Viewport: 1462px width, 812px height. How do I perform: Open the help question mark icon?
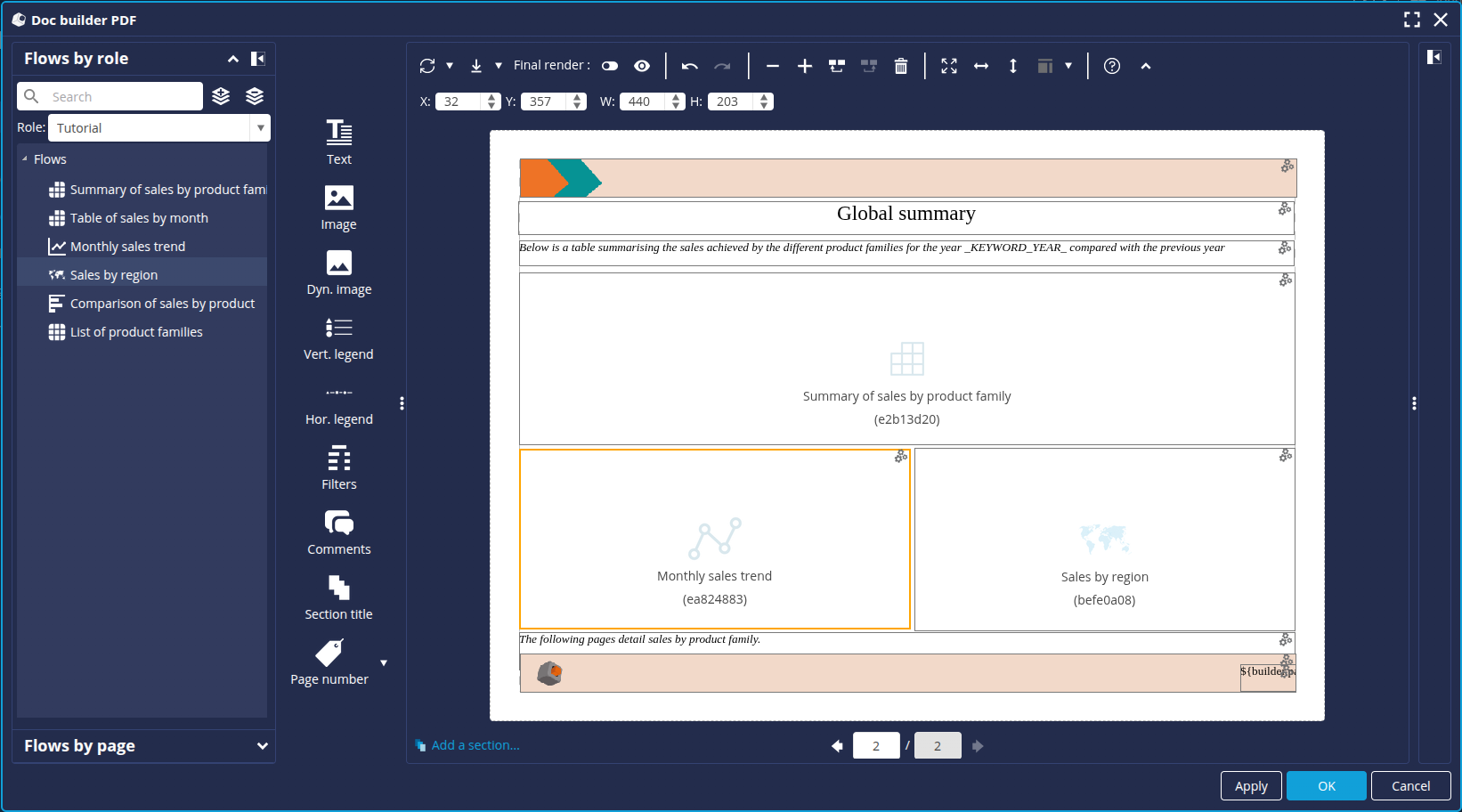[1112, 66]
